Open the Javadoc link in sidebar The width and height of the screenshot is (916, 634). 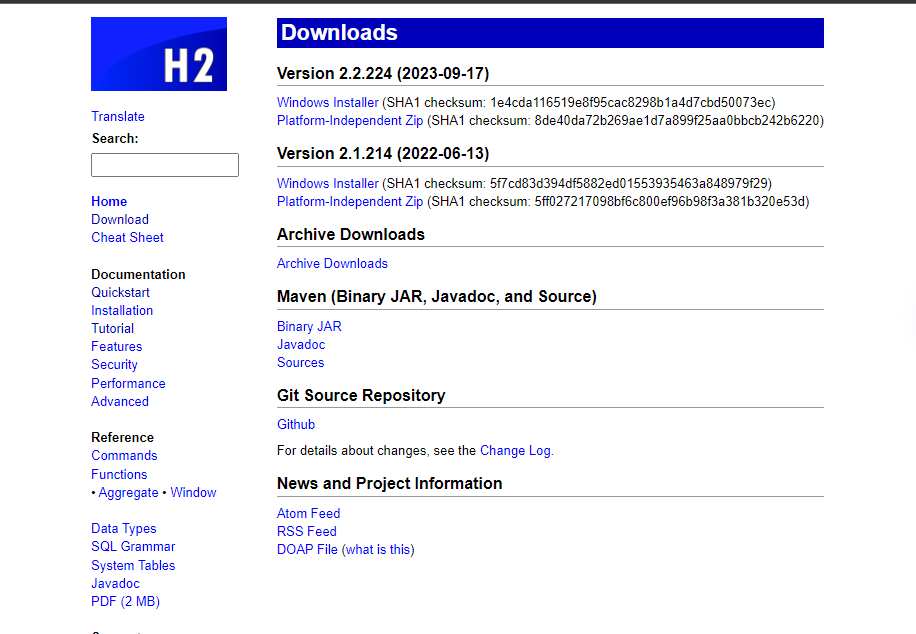[x=116, y=584]
